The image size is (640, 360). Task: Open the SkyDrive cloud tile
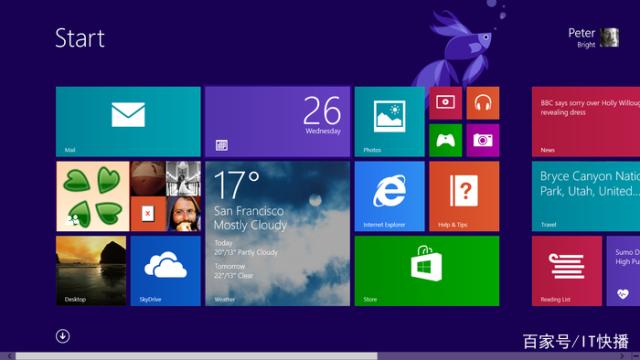point(165,271)
